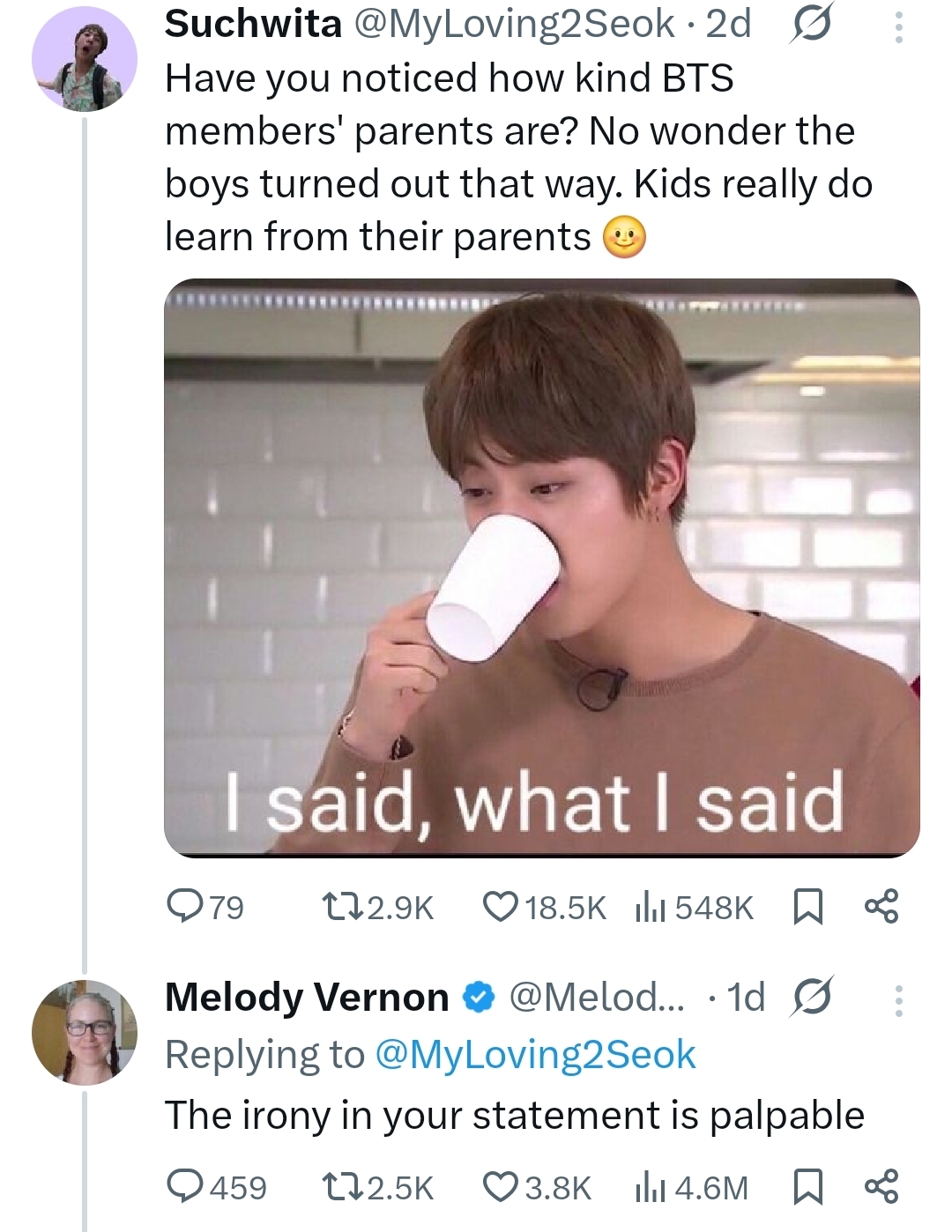The image size is (952, 1232).
Task: View analytics for Suchwita's tweet
Action: 651,906
